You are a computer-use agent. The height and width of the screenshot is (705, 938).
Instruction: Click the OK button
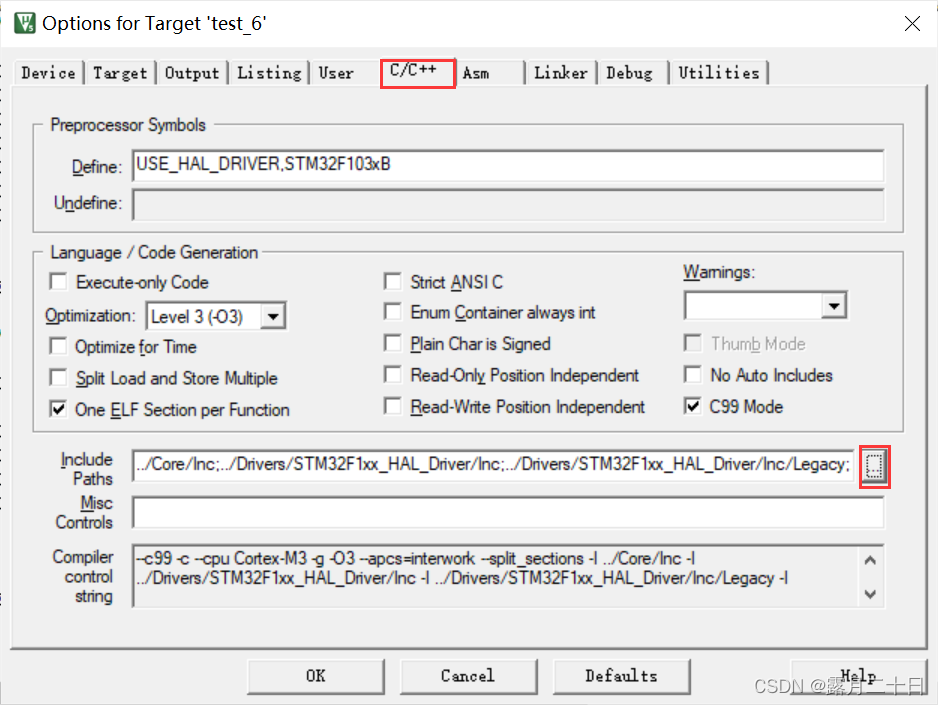[x=316, y=676]
